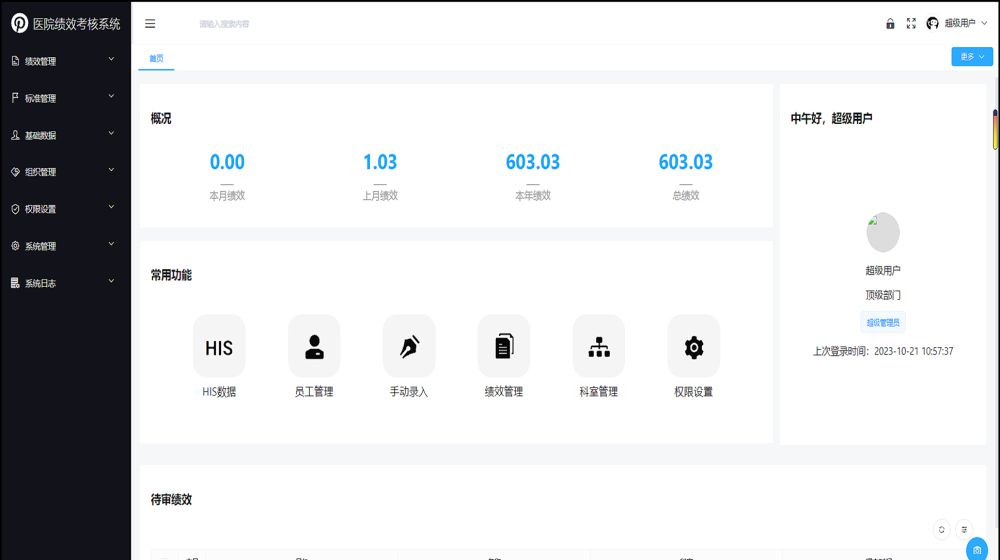Click the 标准管理 flag icon in the sidebar
This screenshot has width=1000, height=560.
coord(15,98)
